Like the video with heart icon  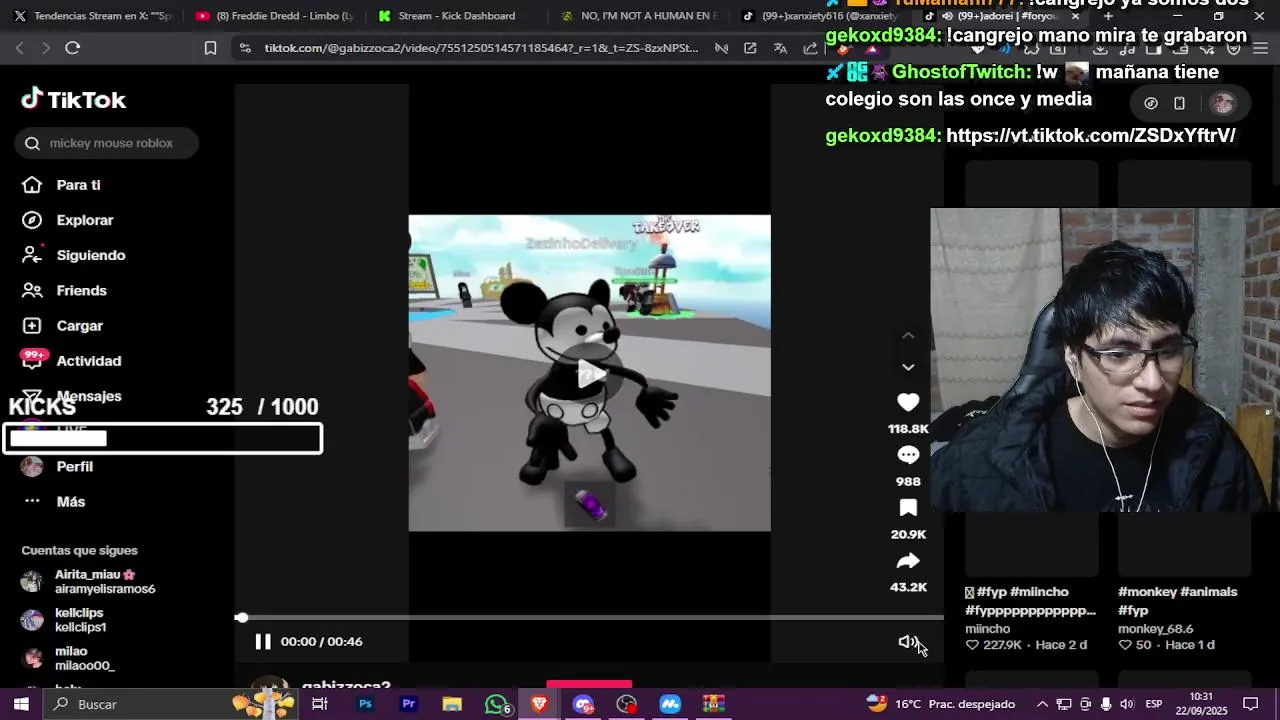[908, 402]
